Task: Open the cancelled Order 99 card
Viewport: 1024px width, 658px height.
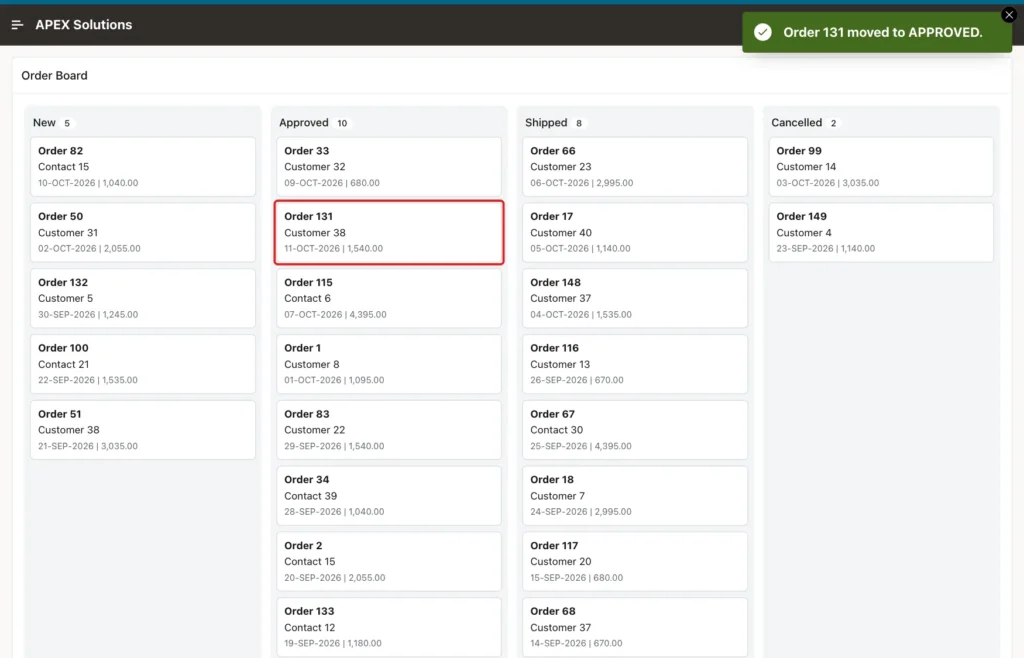Action: 882,166
